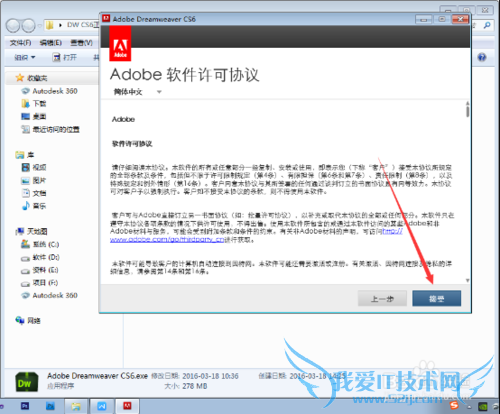The height and width of the screenshot is (414, 500).
Task: Open the www.adobe.com/go/thirdparty_cn link
Action: tap(167, 239)
